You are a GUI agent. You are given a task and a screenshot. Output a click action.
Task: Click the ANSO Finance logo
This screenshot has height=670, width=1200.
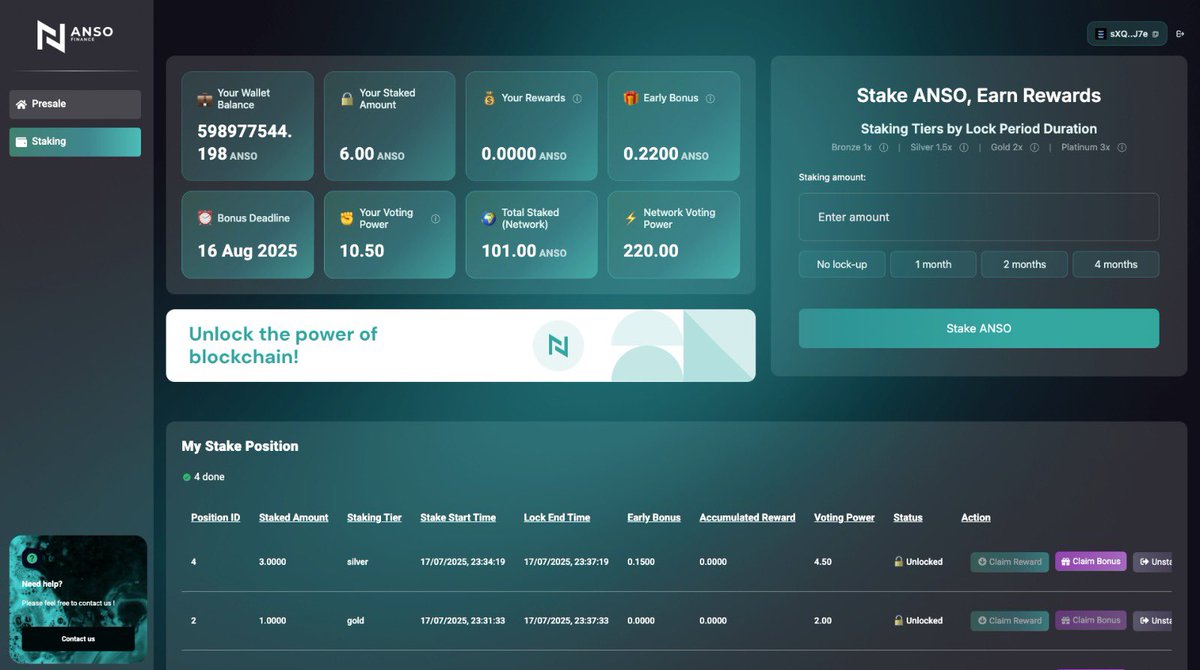[74, 35]
